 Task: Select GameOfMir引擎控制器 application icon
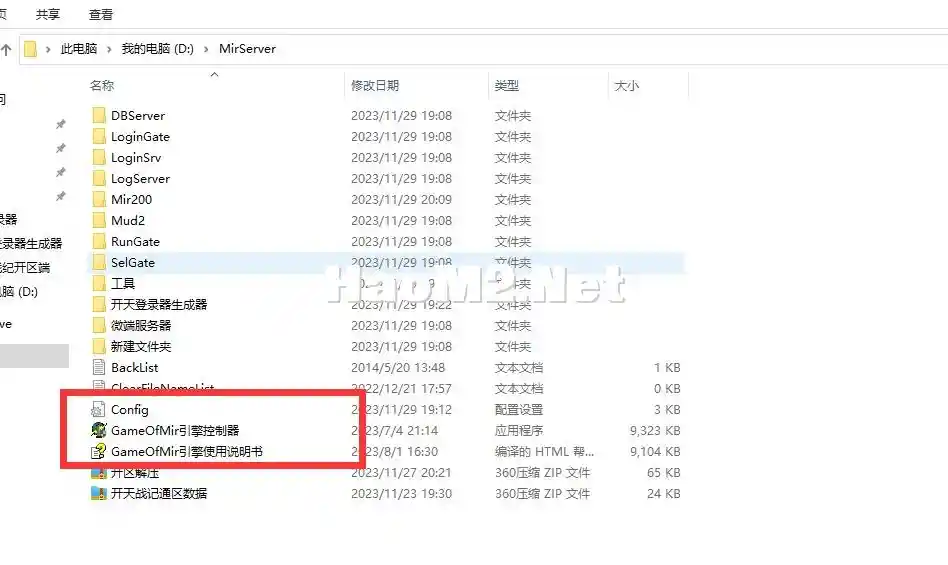[99, 430]
